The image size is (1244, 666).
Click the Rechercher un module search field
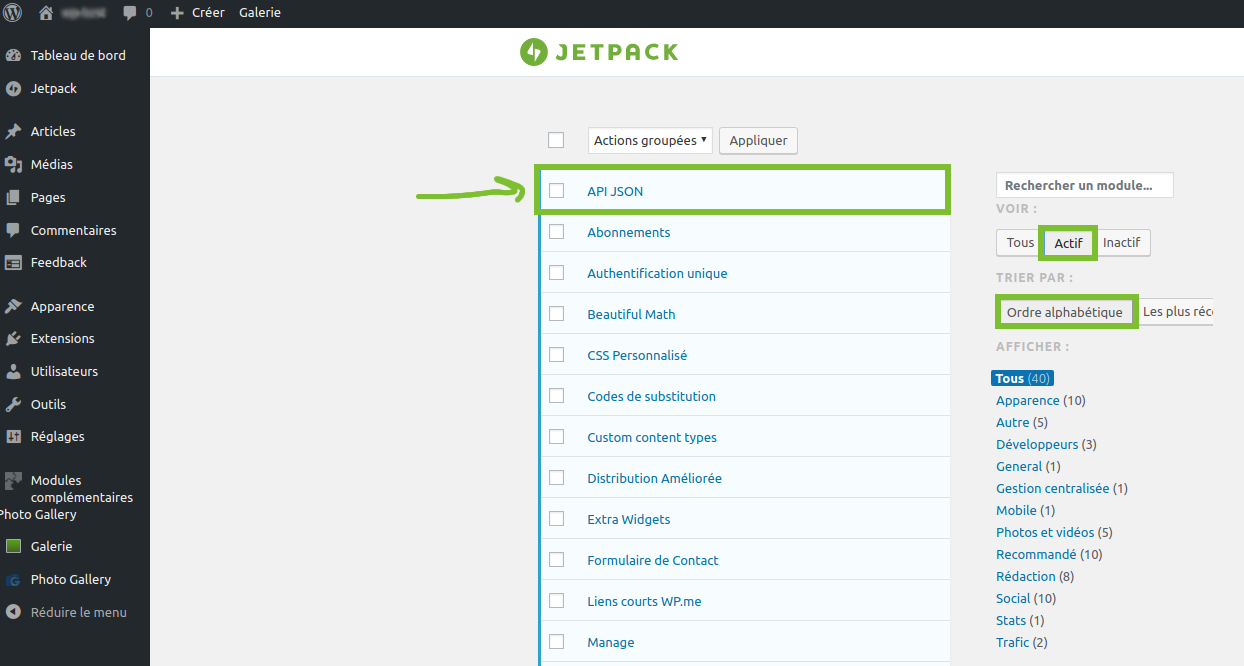(x=1084, y=186)
